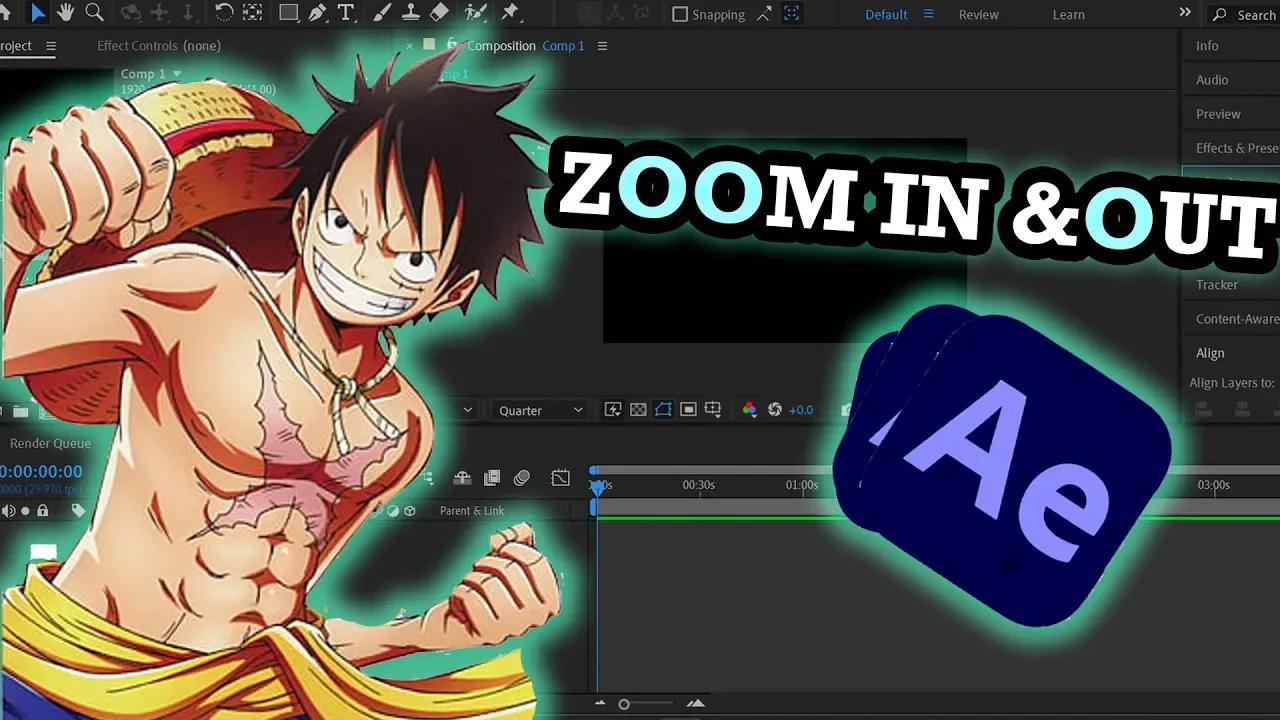Screen dimensions: 1280x720
Task: Select the Type tool
Action: 346,13
